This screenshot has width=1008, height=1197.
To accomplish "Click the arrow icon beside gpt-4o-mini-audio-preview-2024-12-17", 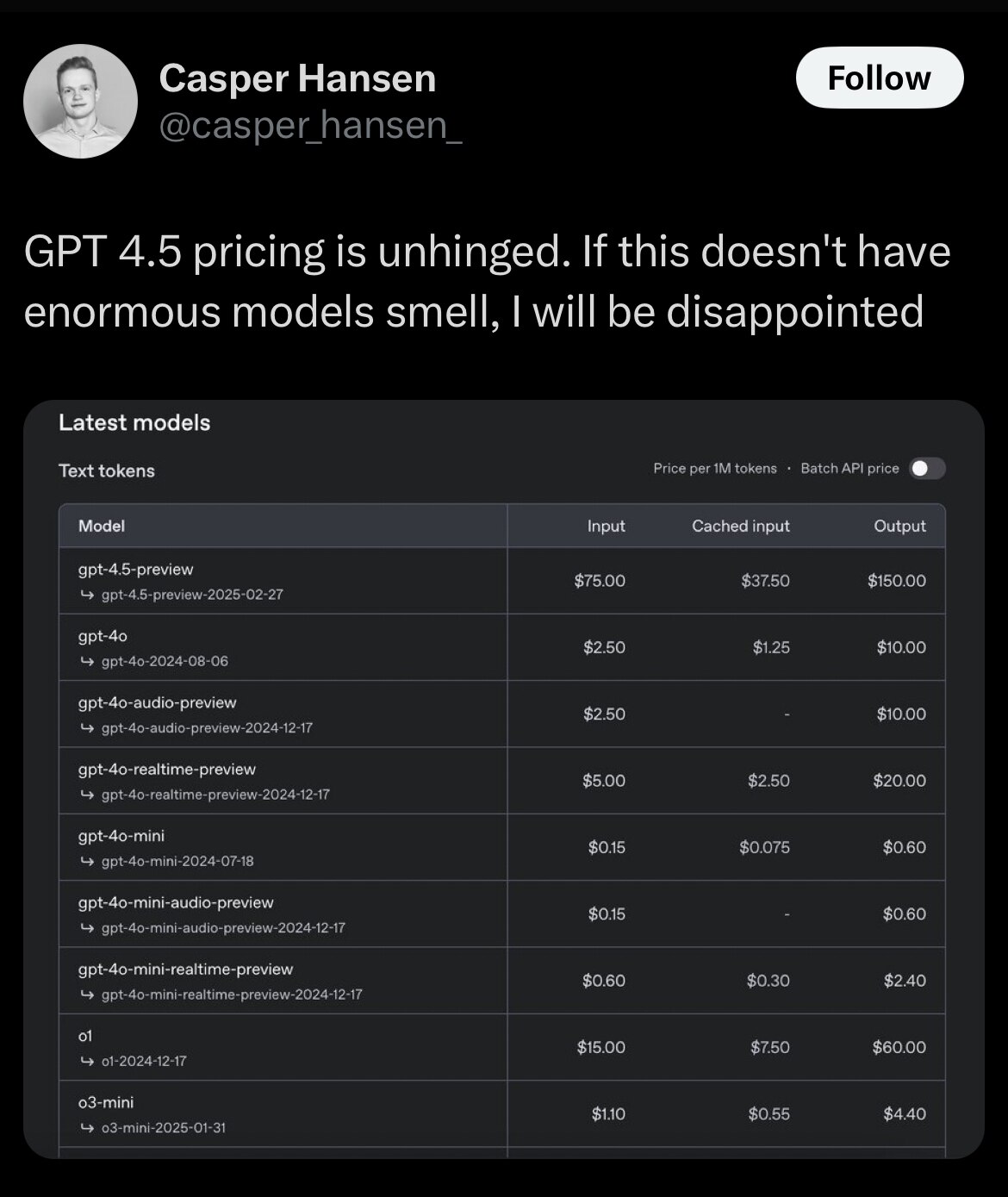I will 86,928.
